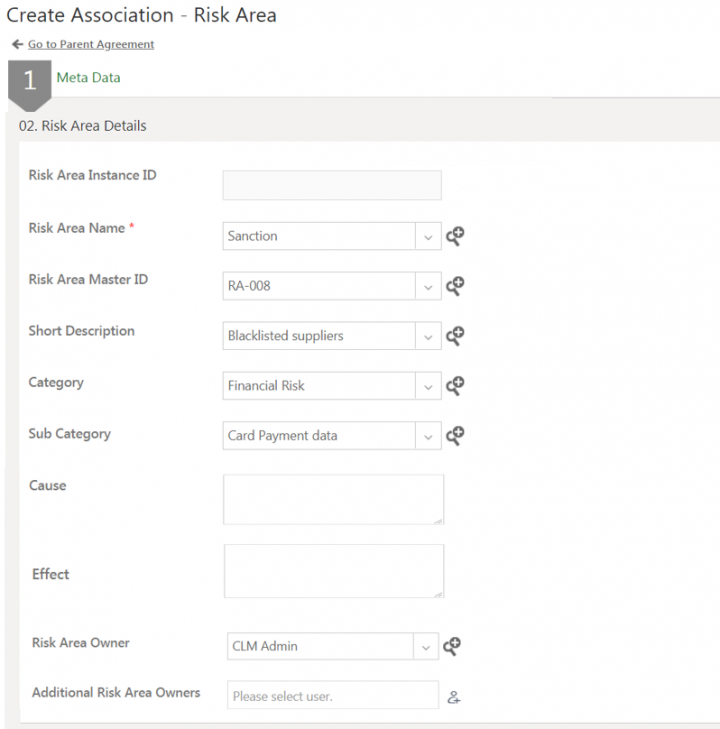This screenshot has width=720, height=729.
Task: Open lookup search next to Short Description
Action: 455,336
